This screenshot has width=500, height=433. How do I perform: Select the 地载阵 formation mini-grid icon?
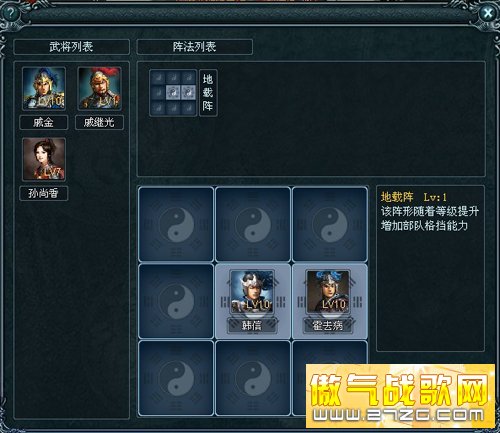[173, 93]
